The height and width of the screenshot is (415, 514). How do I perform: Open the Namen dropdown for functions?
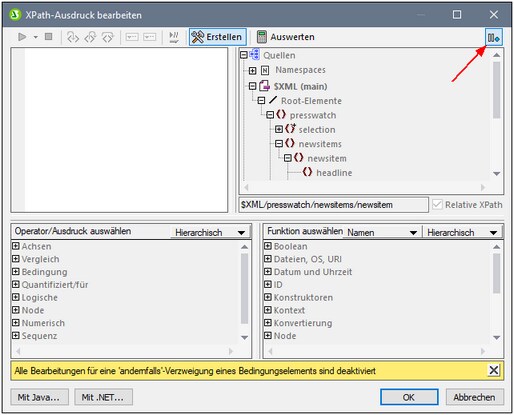[x=382, y=232]
